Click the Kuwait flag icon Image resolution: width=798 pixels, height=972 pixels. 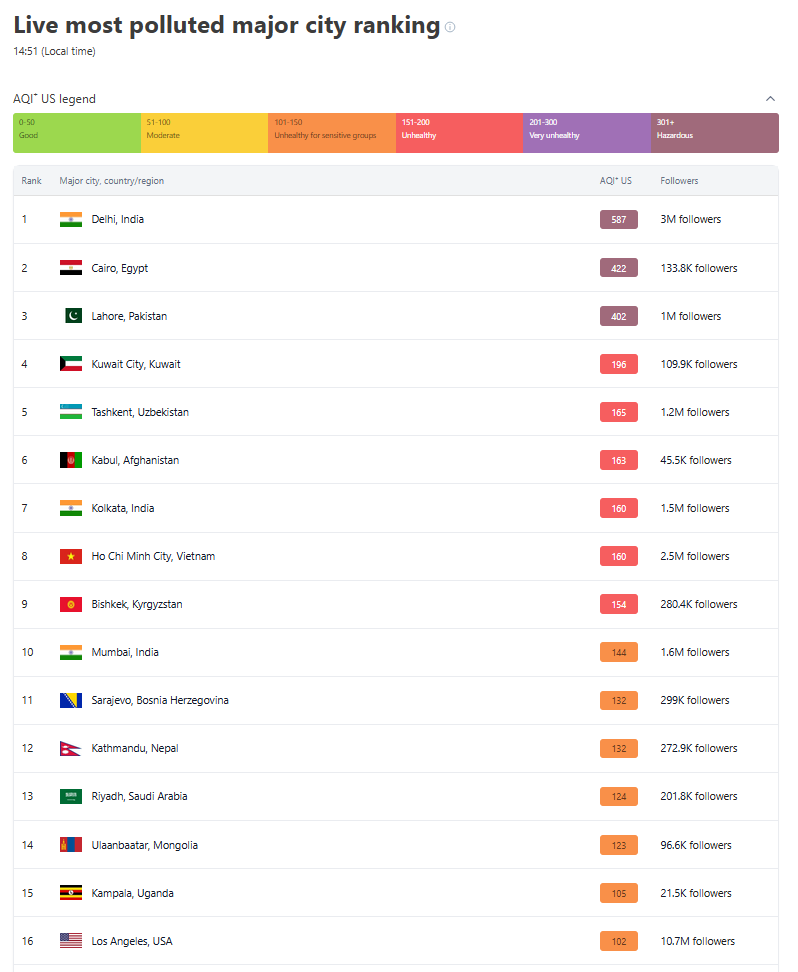click(x=70, y=364)
